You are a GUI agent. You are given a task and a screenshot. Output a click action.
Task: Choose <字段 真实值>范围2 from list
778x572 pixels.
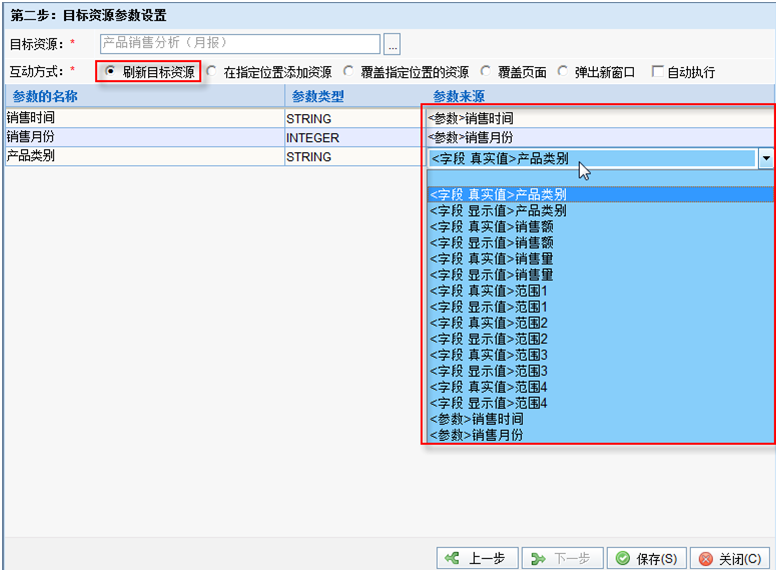pyautogui.click(x=600, y=323)
